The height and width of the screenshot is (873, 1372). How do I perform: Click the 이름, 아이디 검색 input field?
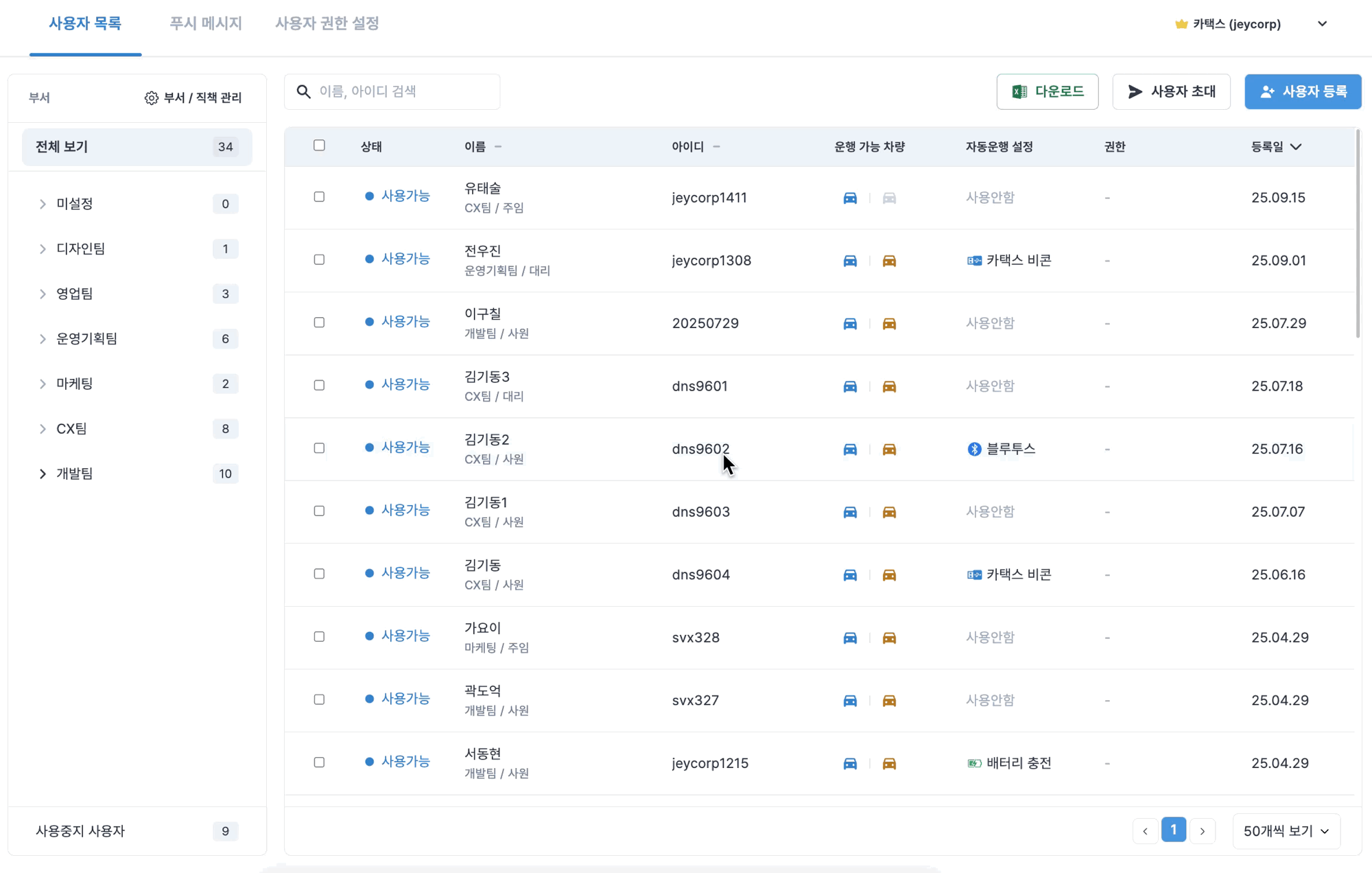405,91
